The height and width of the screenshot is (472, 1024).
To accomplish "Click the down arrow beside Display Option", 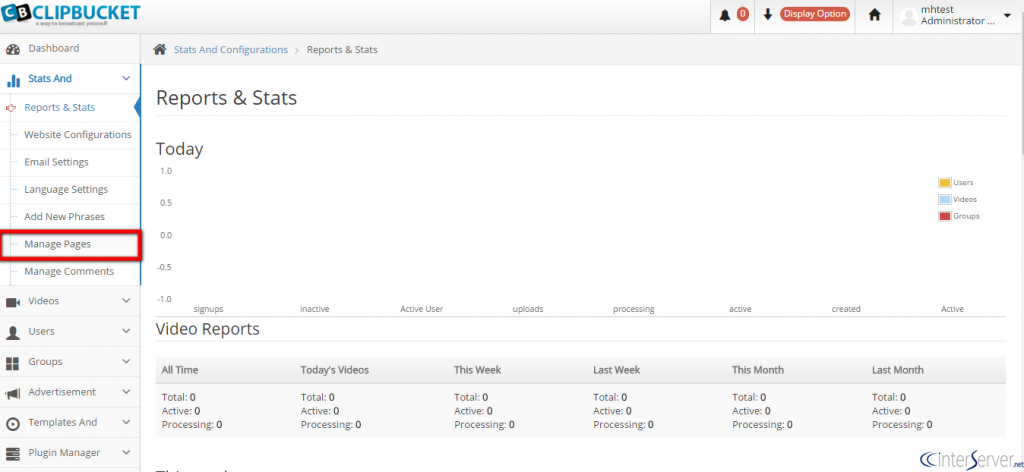I will (768, 14).
